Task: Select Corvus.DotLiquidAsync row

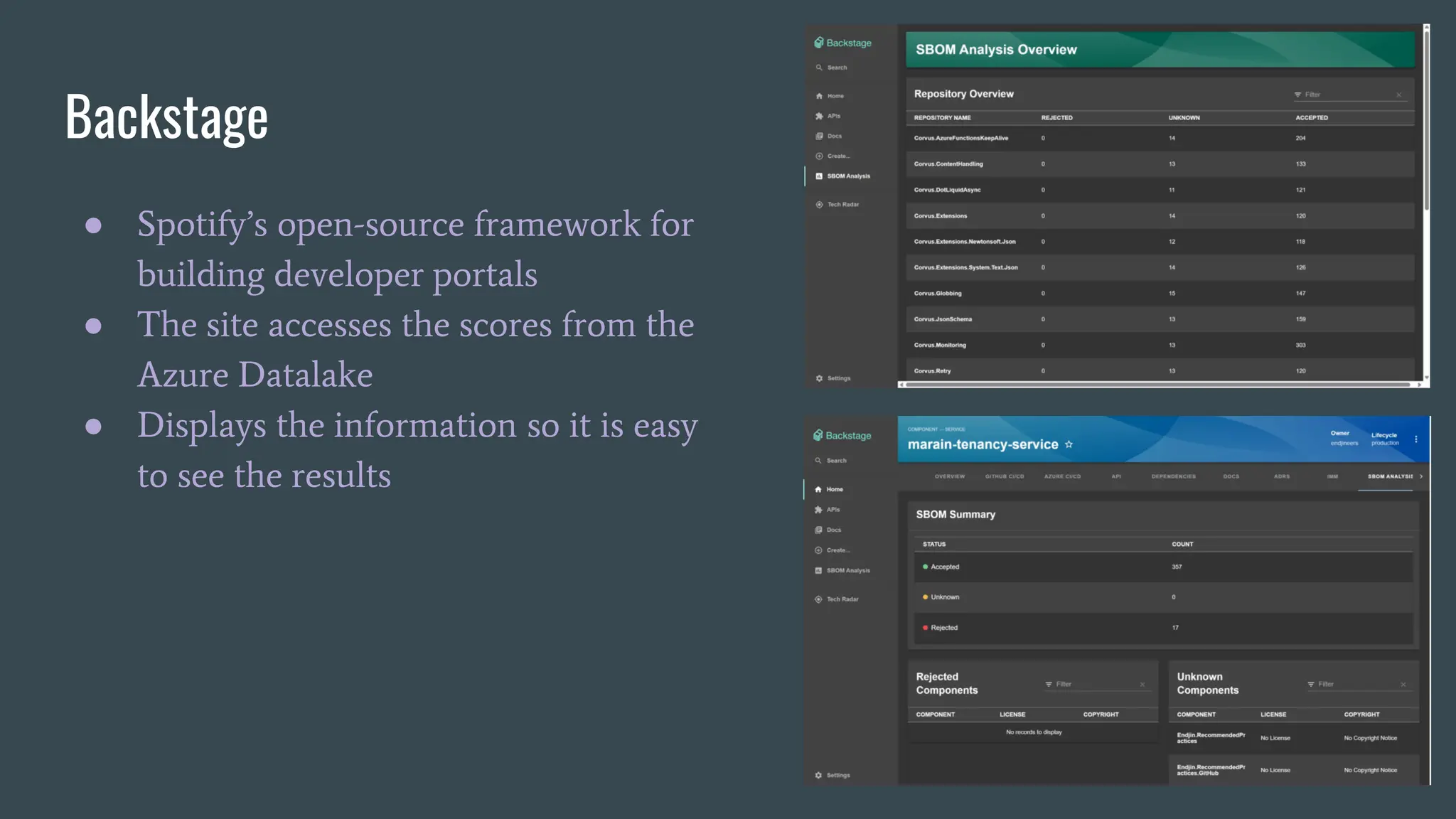Action: click(1160, 190)
